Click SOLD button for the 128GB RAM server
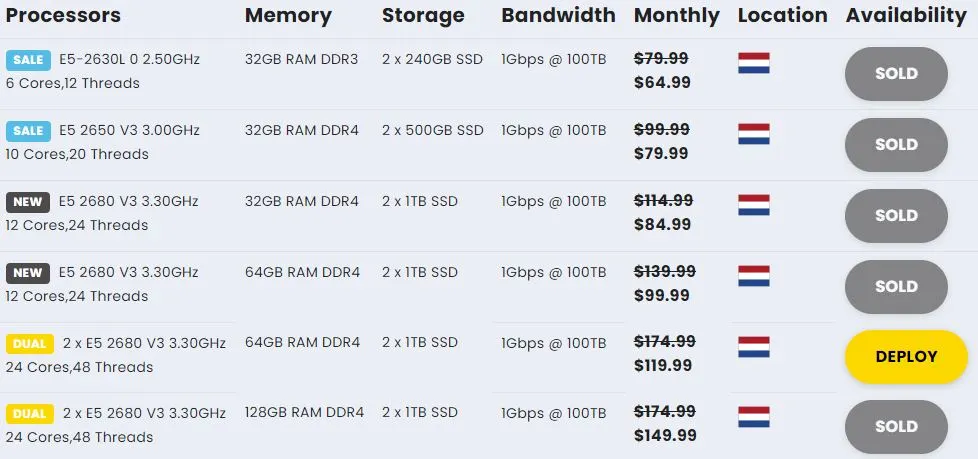 point(896,427)
